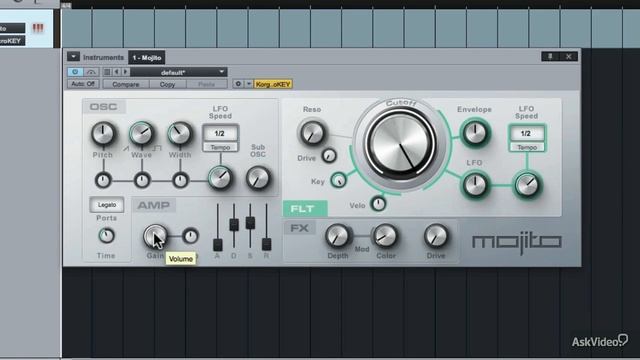Click the filter Envelope knob
The width and height of the screenshot is (640, 360).
tap(475, 133)
